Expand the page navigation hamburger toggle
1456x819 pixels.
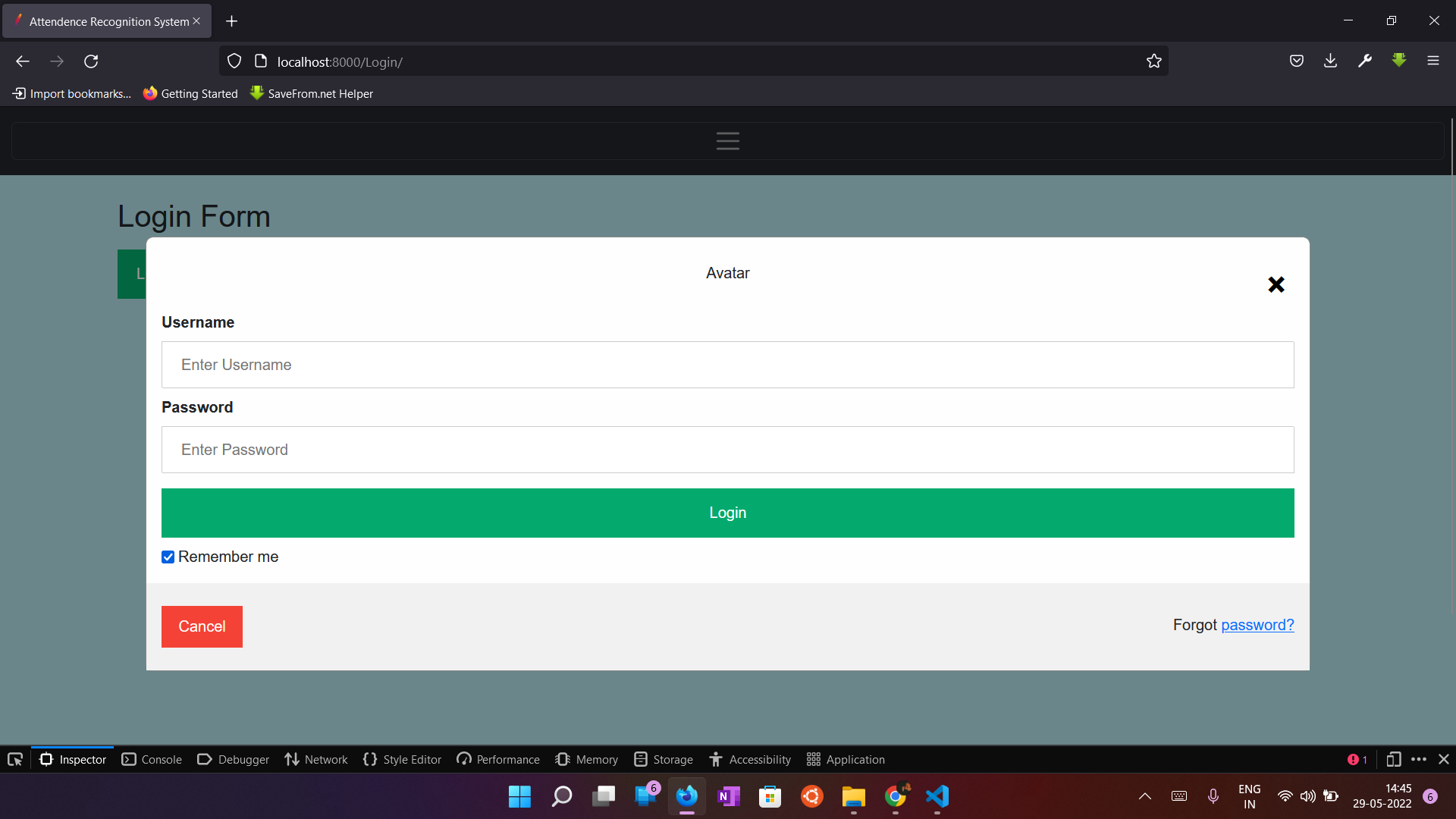pos(727,140)
